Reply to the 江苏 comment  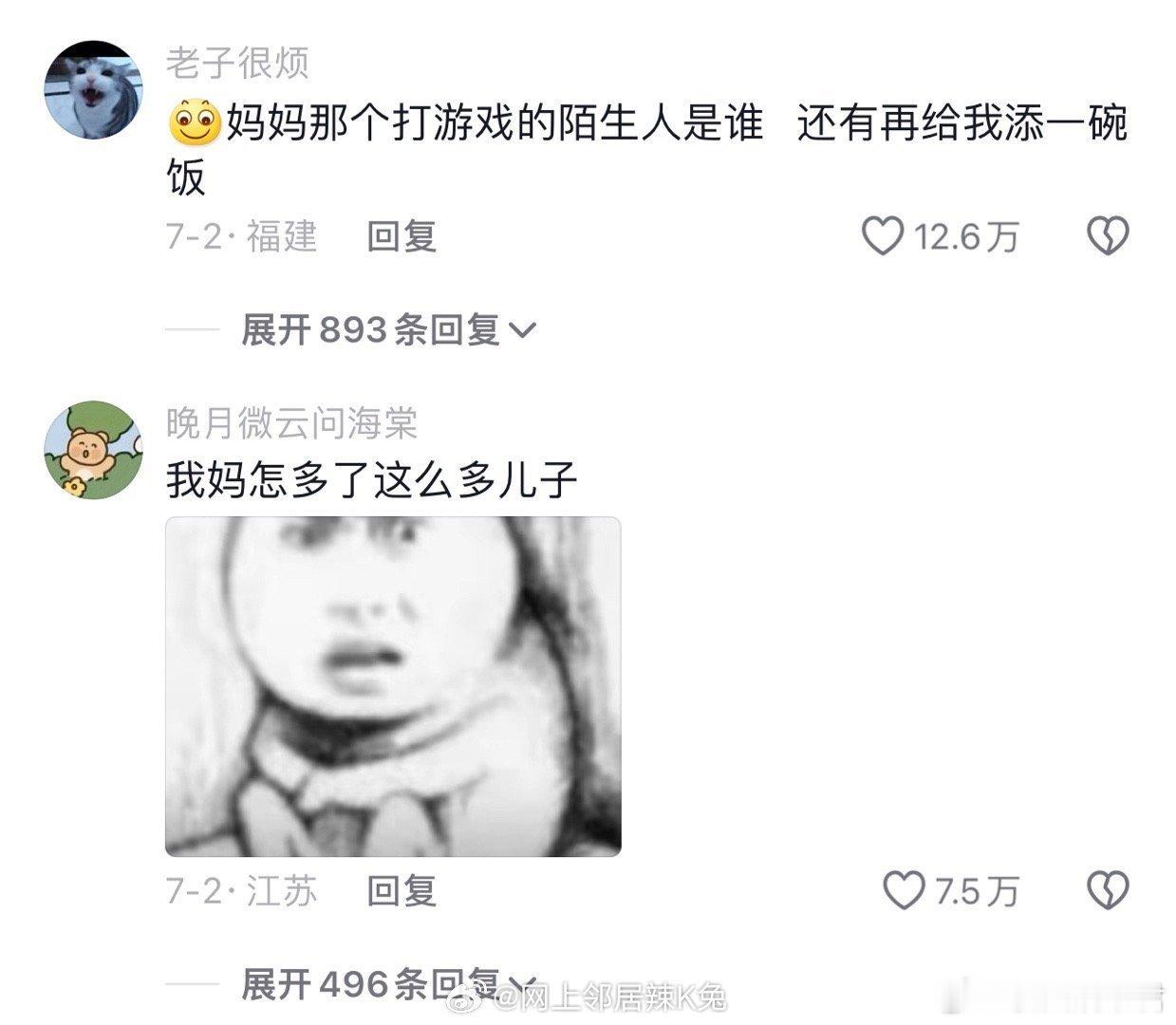tap(401, 890)
